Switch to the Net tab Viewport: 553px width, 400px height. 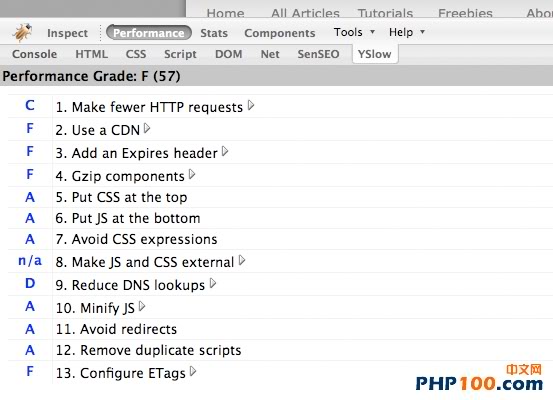pyautogui.click(x=270, y=54)
